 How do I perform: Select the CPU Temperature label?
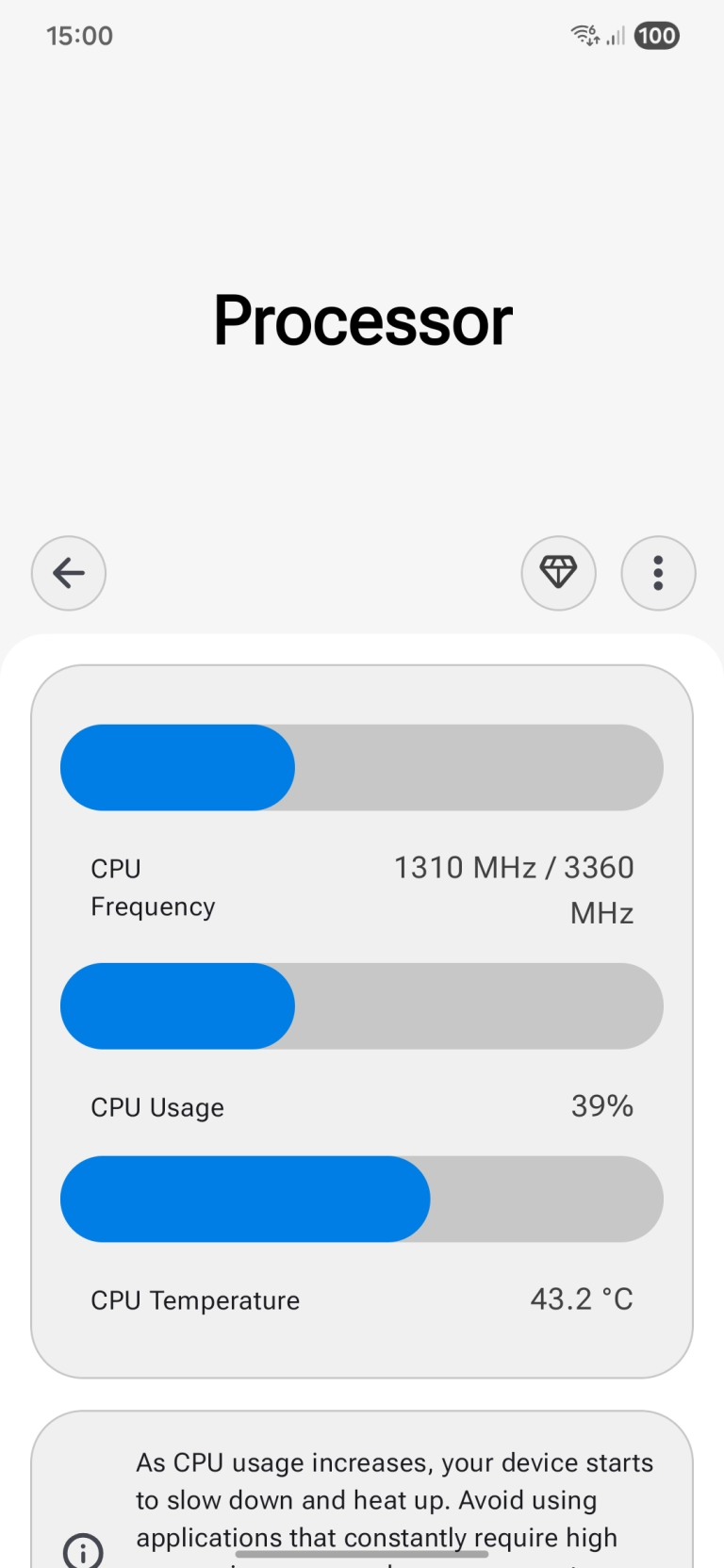coord(195,1300)
